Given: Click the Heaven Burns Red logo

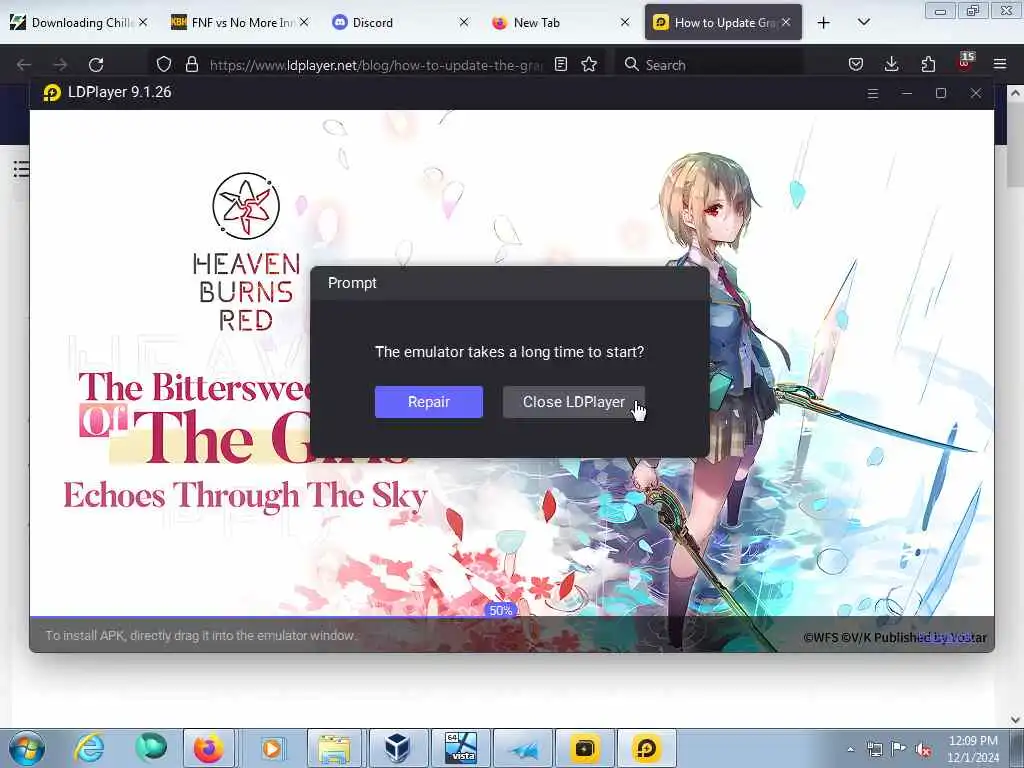Looking at the screenshot, I should 246,251.
